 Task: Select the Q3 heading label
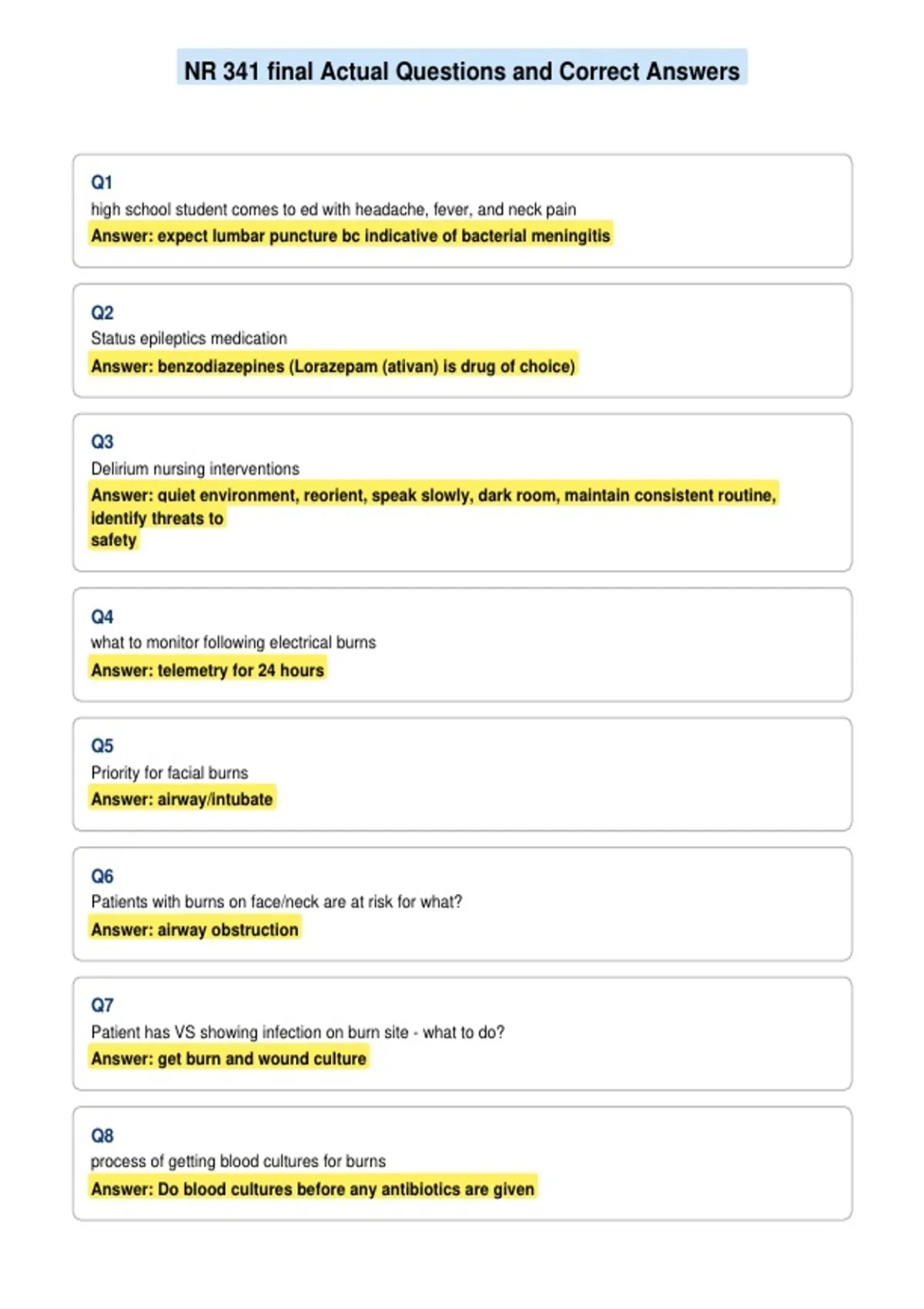point(102,442)
